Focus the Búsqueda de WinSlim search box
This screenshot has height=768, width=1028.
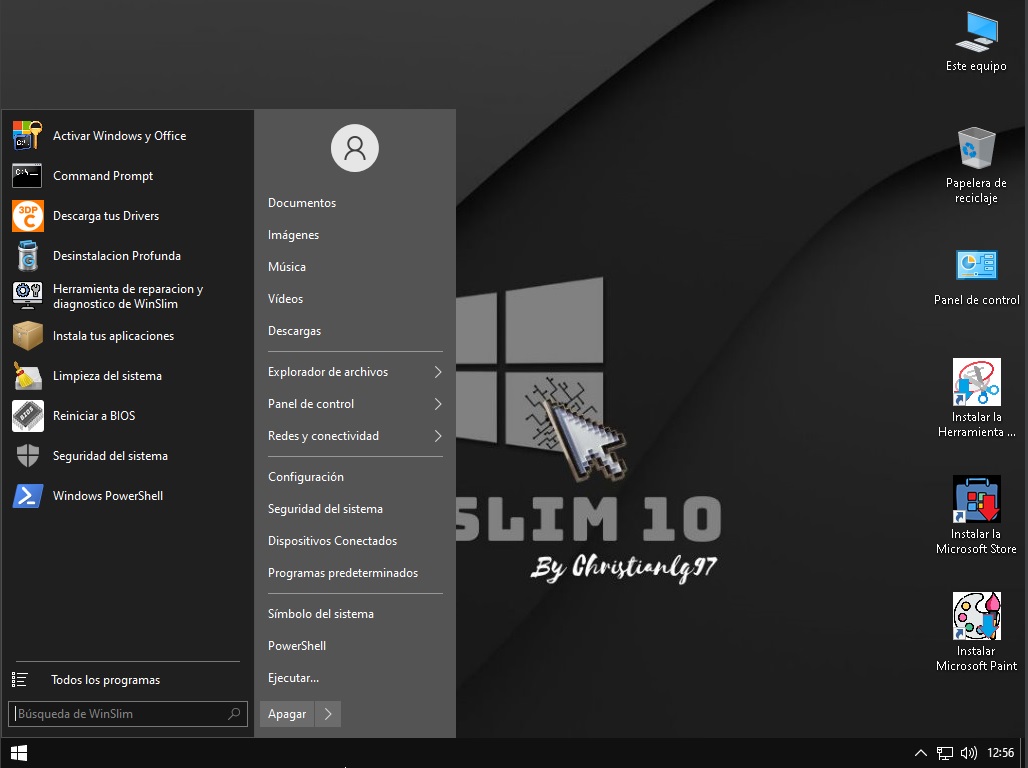click(128, 714)
